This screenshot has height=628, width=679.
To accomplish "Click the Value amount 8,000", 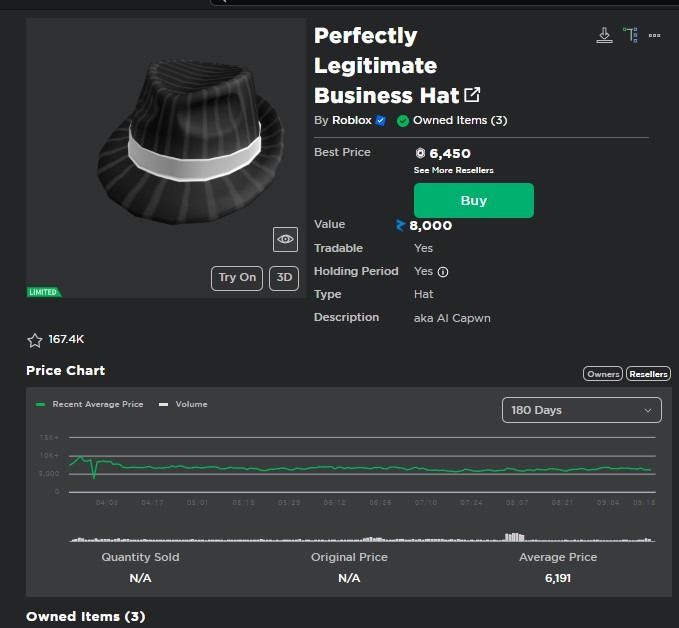I will click(x=430, y=225).
